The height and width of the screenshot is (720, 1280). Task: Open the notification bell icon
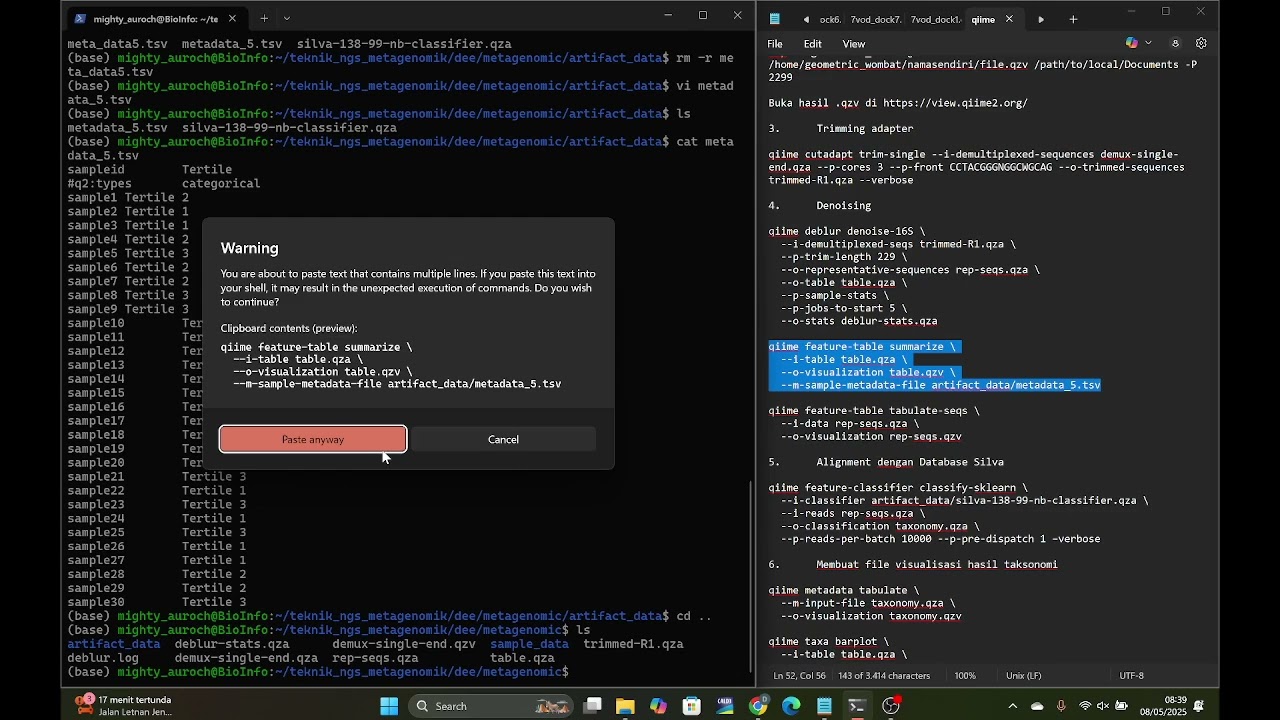1199,706
